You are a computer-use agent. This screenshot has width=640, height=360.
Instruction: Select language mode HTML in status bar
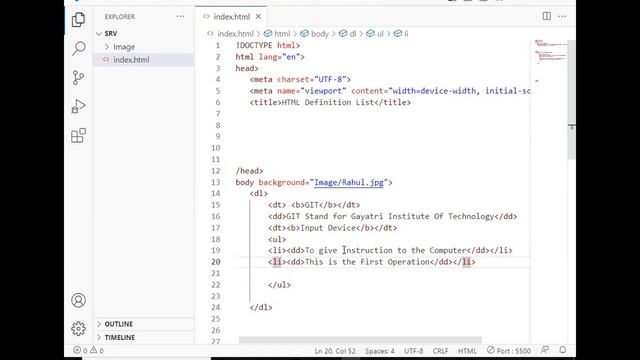pos(467,351)
